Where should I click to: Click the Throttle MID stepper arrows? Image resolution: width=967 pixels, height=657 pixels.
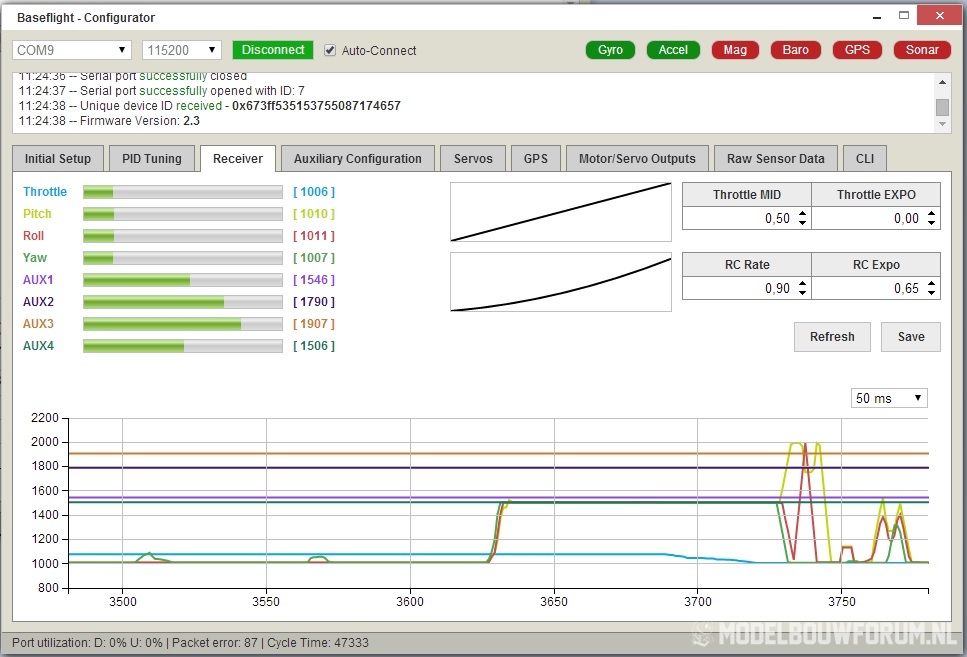click(802, 218)
